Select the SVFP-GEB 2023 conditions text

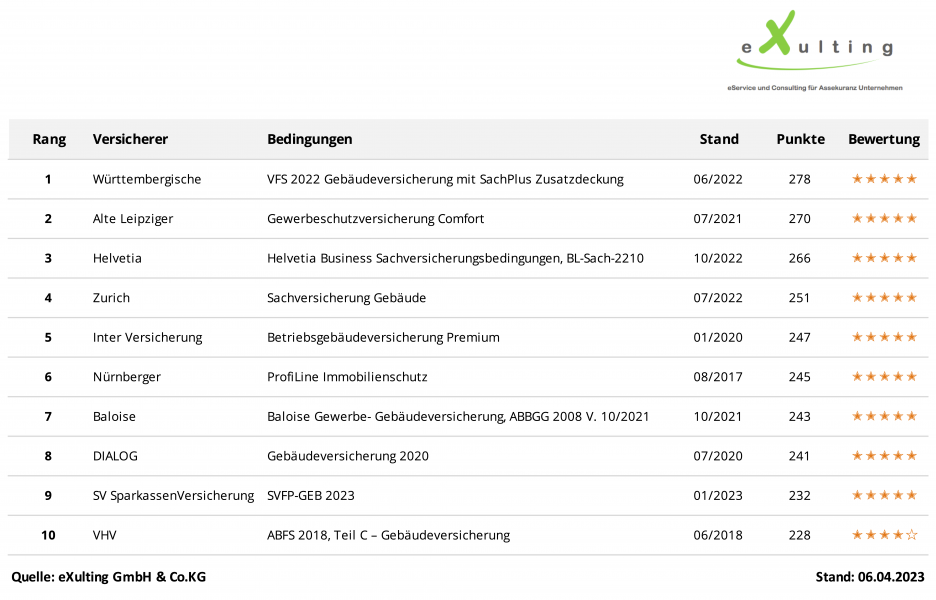(310, 496)
